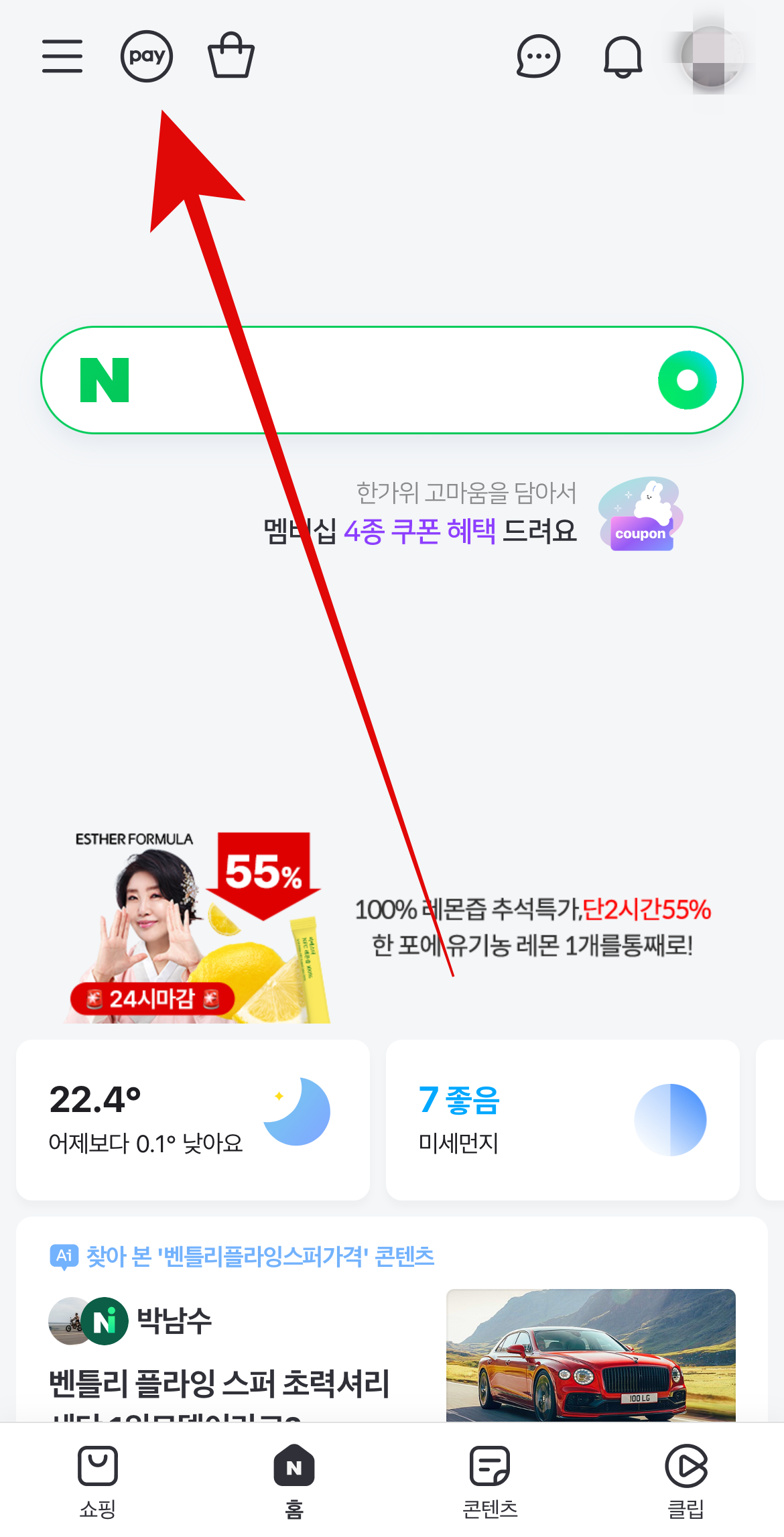
Task: Open the fine dust 7 좋음 card
Action: pyautogui.click(x=563, y=1120)
